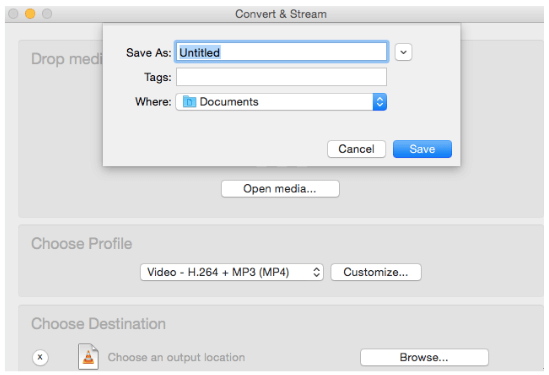
Task: Click the 'Choose Profile' heading
Action: pyautogui.click(x=82, y=244)
